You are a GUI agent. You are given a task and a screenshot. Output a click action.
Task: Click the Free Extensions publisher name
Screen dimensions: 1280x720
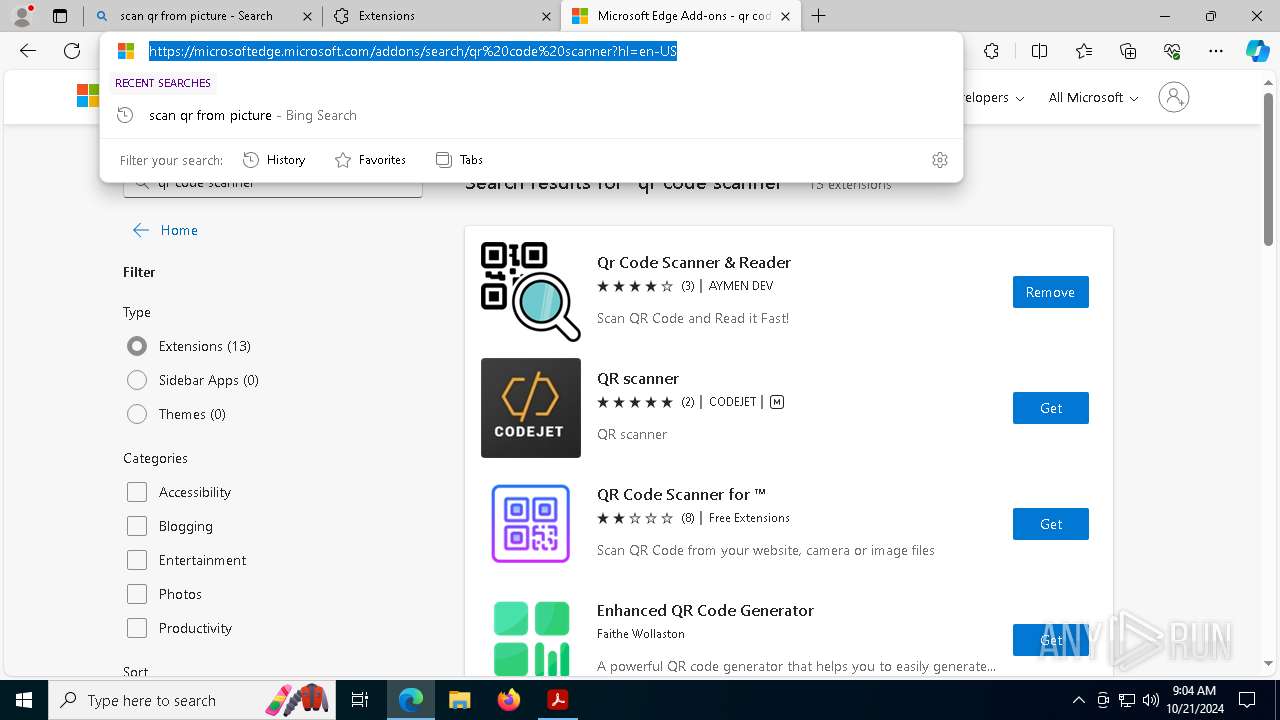[749, 518]
